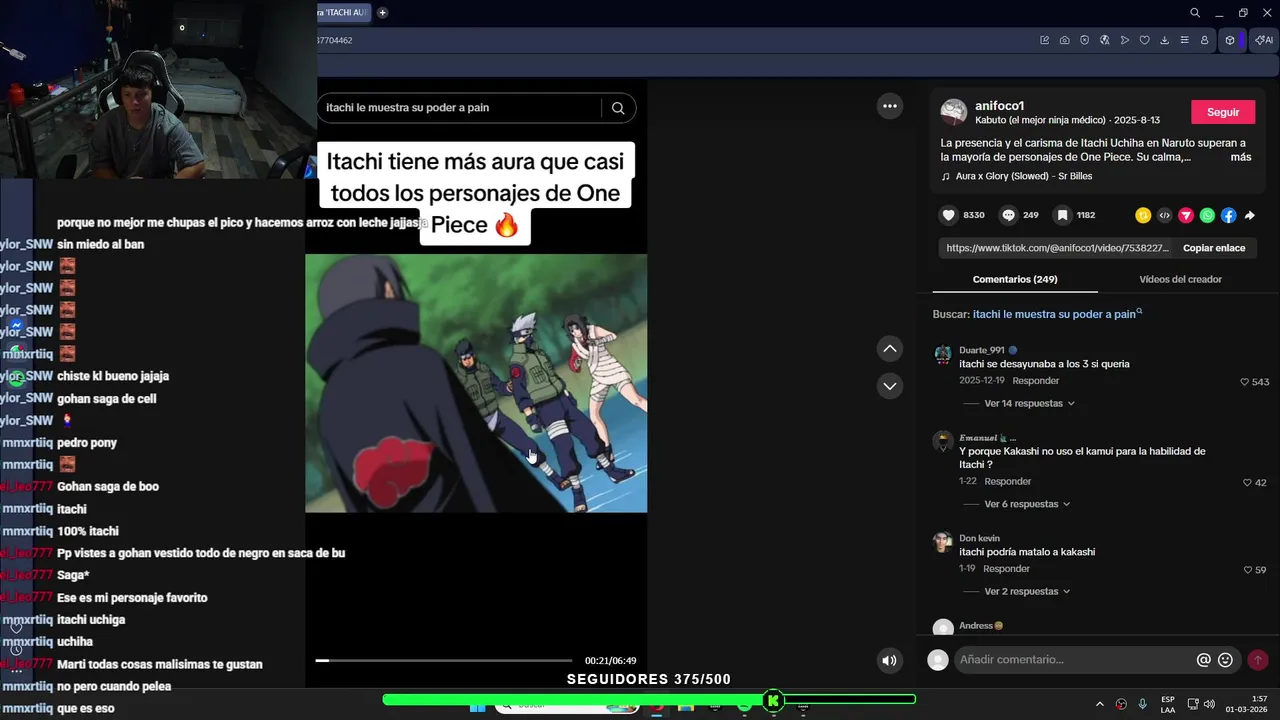Open Don kevin commenter avatar
Screen dimensions: 1280x720
pyautogui.click(x=942, y=542)
